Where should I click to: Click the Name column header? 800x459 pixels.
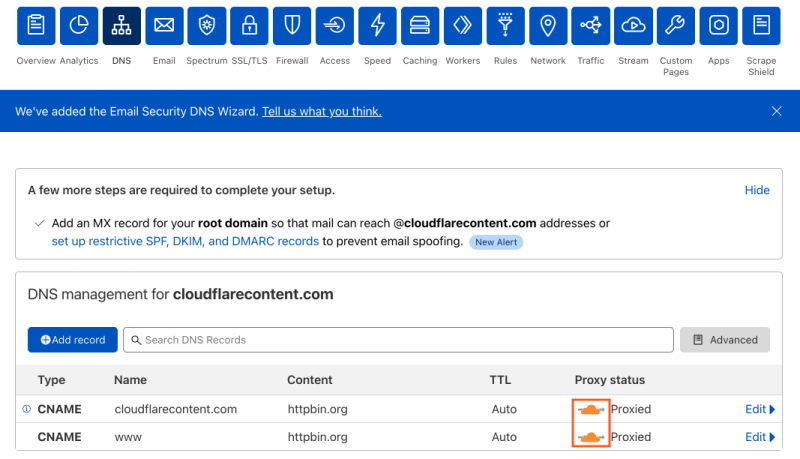click(x=130, y=380)
